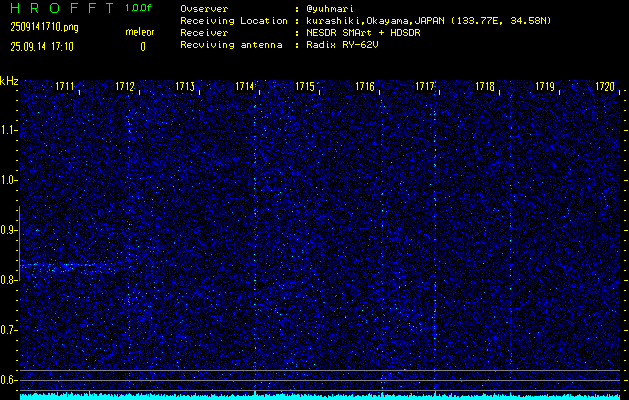Click the 1.0 kHz frequency label

pyautogui.click(x=8, y=181)
